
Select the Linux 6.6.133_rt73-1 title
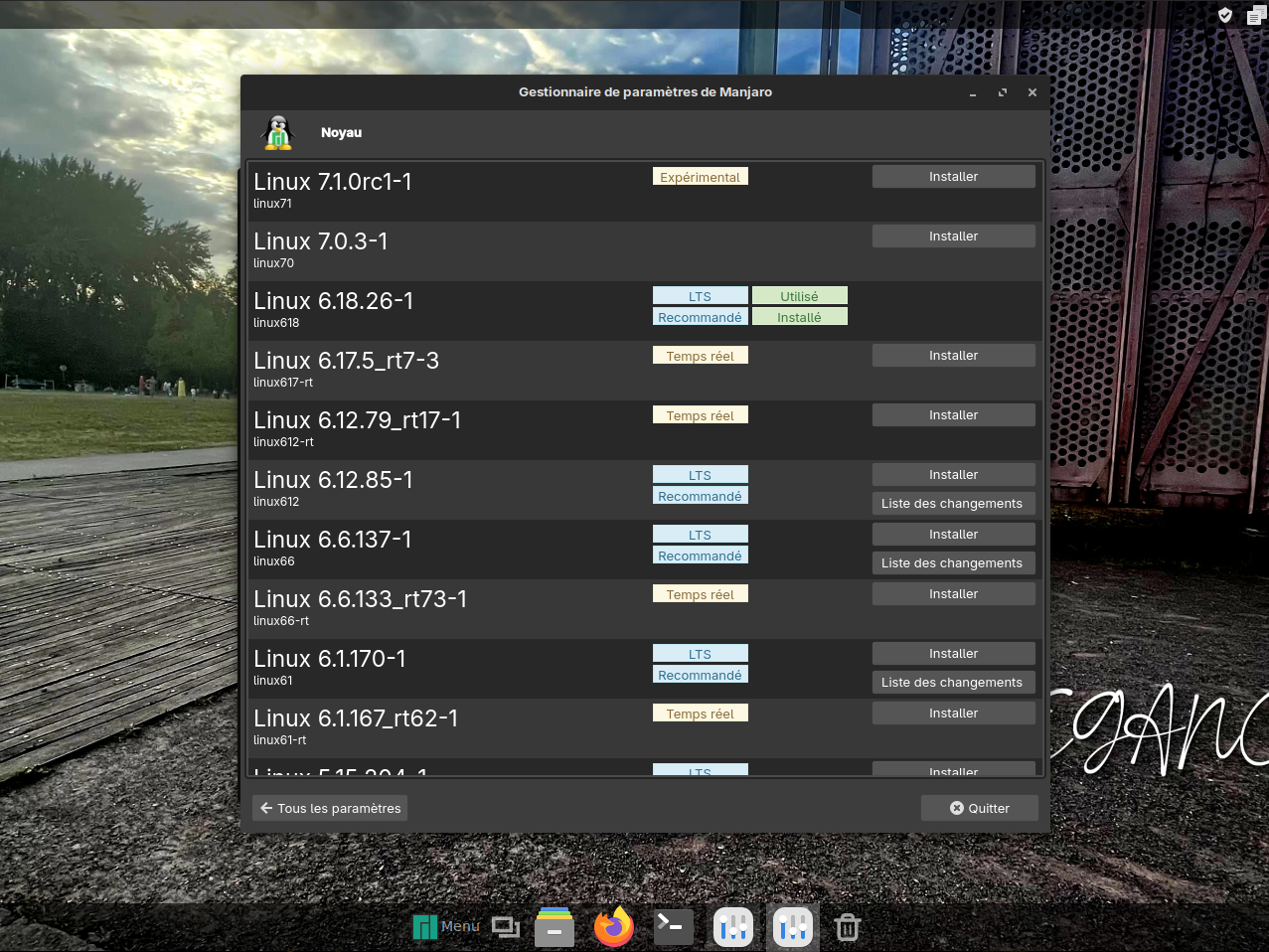tap(361, 599)
